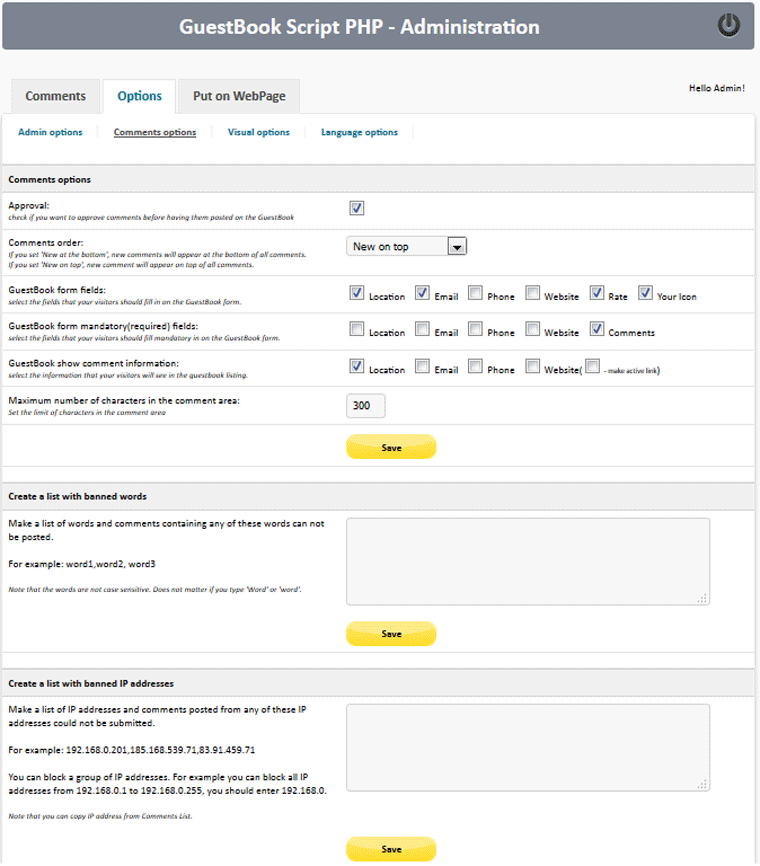
Task: Save the Comments options settings
Action: 390,446
